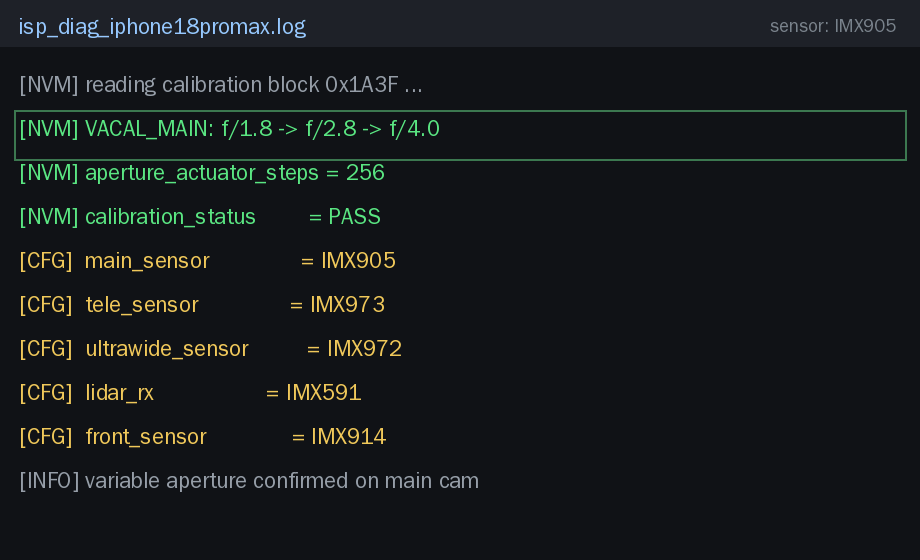Click the IMX973 tele sensor value
Screen dimensions: 920x560
click(x=347, y=305)
